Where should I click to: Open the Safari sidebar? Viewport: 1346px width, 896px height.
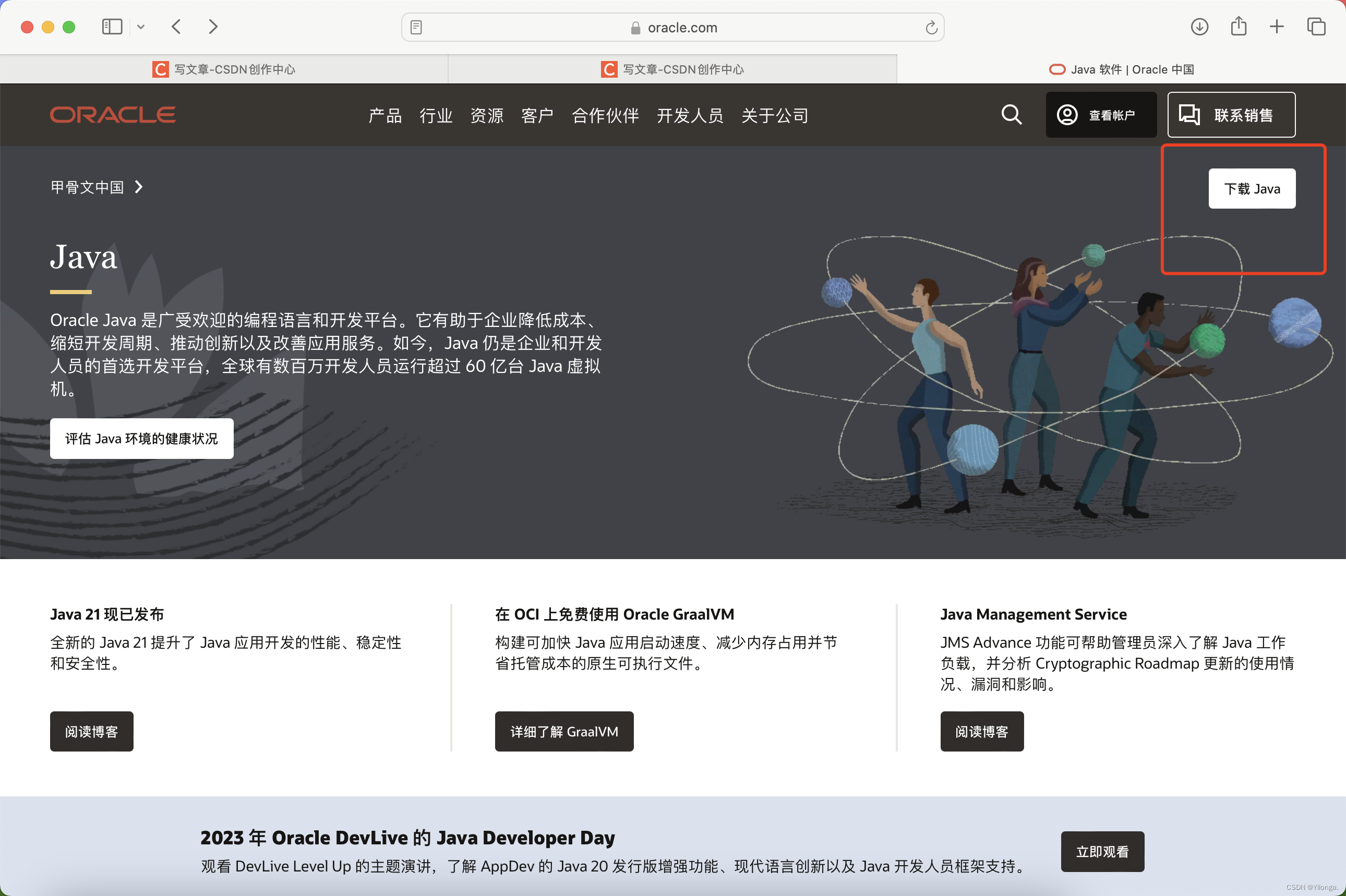point(112,26)
